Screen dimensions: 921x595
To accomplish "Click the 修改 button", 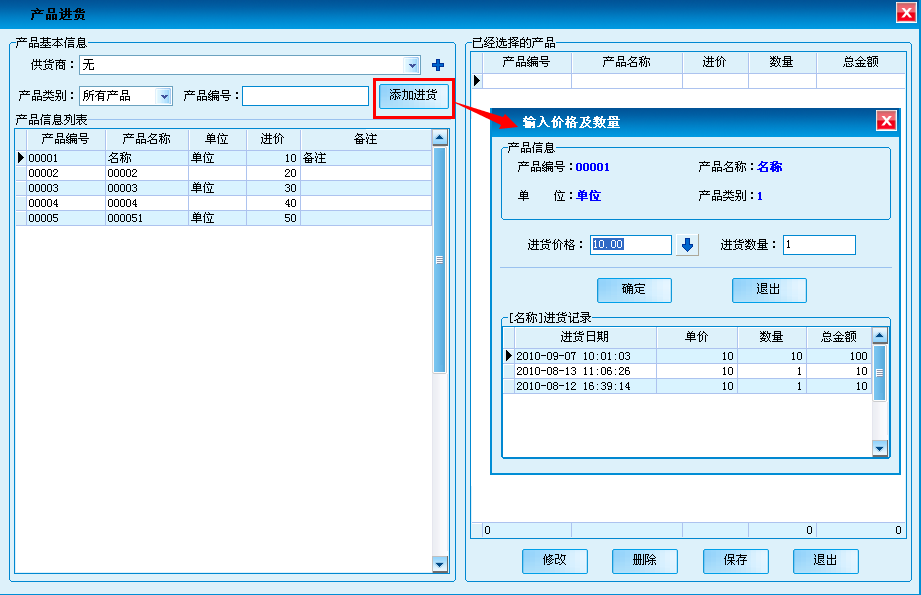I will (554, 561).
